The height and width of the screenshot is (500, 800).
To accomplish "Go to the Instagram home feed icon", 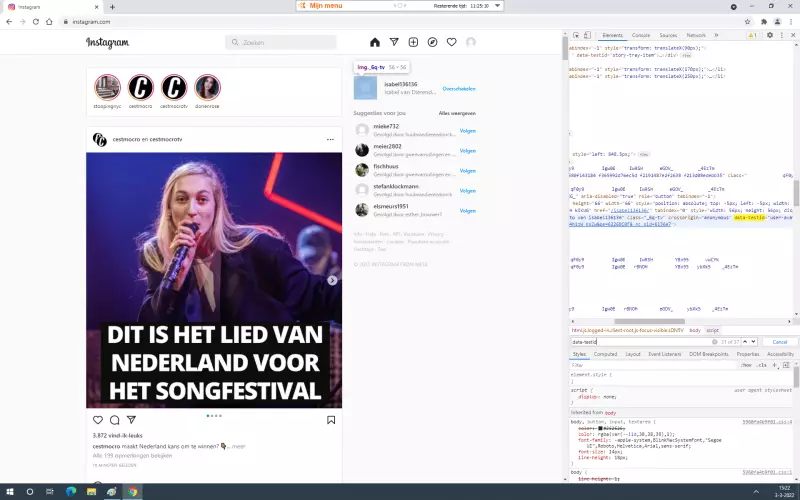I will click(375, 42).
